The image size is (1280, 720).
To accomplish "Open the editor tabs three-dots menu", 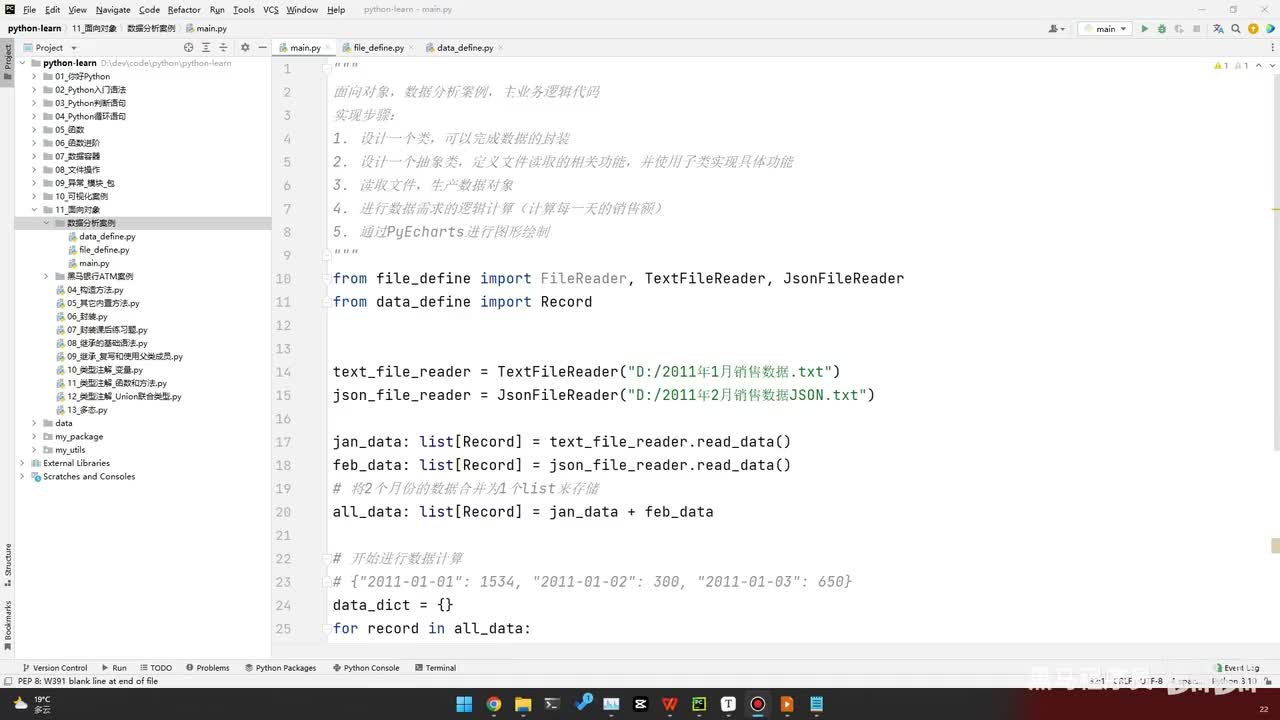I will coord(1271,47).
